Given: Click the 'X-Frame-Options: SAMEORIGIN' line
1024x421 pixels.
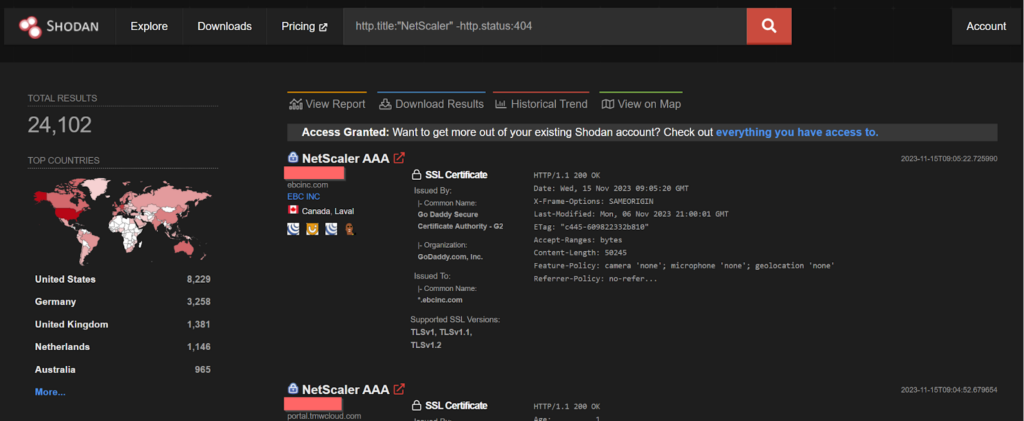Looking at the screenshot, I should click(593, 201).
